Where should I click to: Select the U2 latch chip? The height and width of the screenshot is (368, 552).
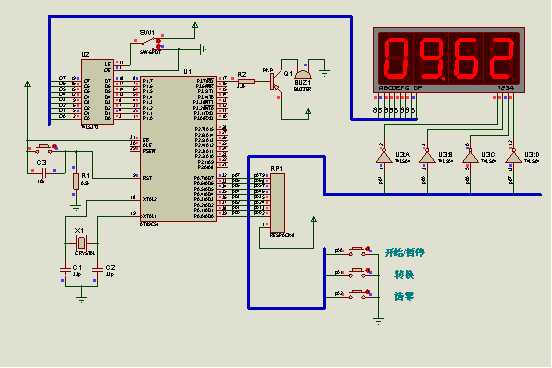(x=97, y=92)
